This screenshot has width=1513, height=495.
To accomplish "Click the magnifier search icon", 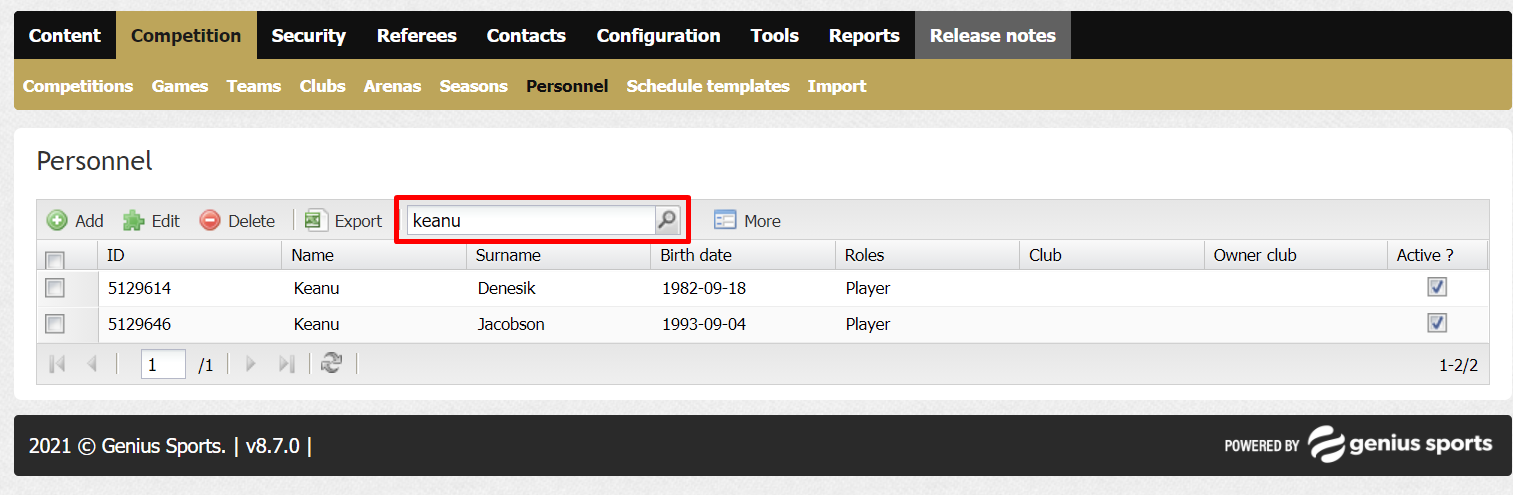I will (x=667, y=220).
